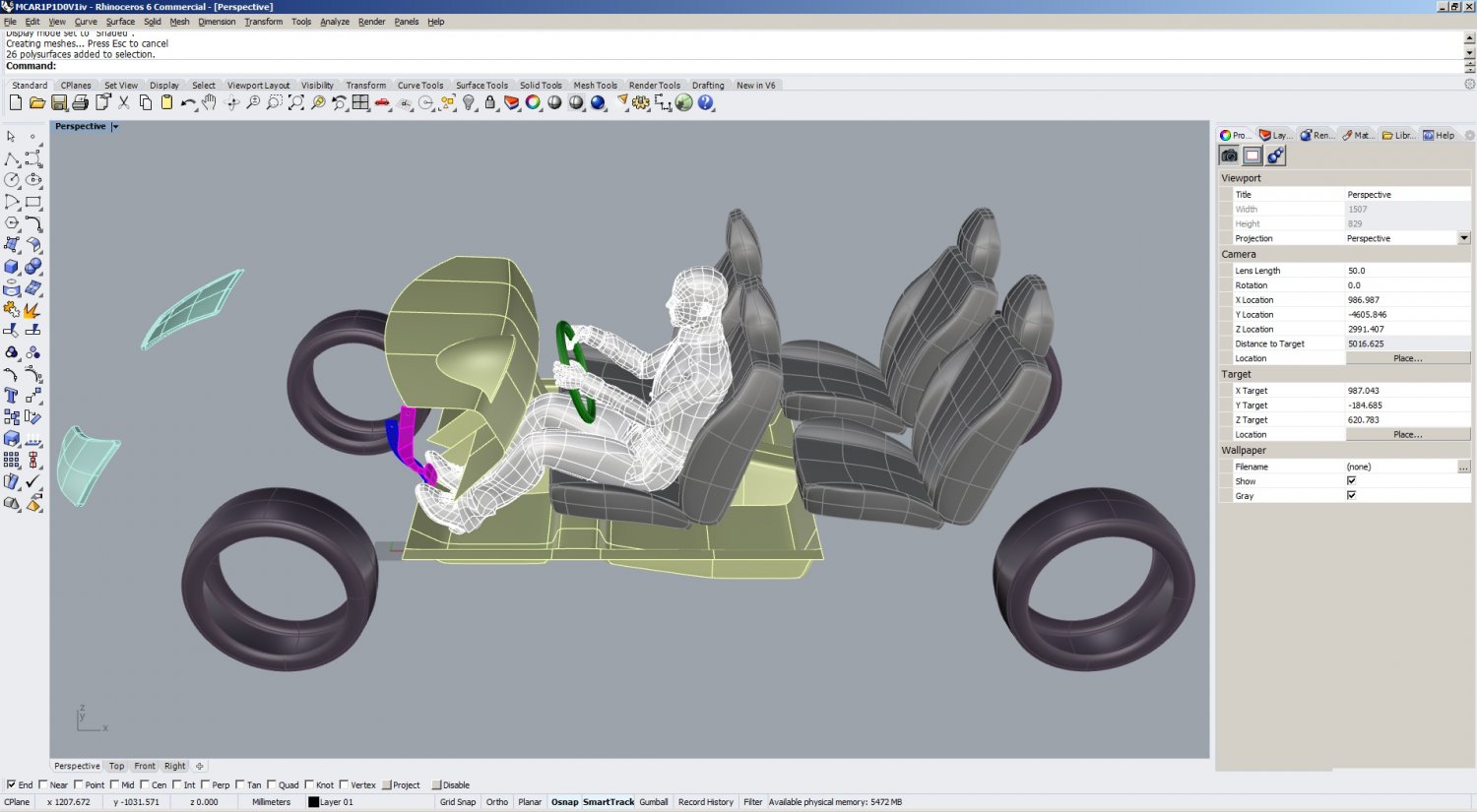Click the Zoom Extents toolbar icon
The width and height of the screenshot is (1477, 812).
coord(295,102)
